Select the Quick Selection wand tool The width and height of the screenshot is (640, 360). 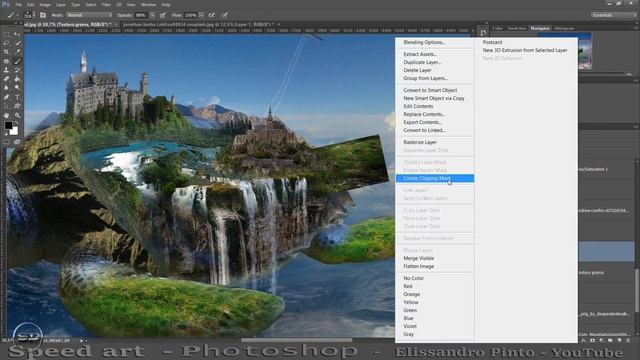coord(18,43)
